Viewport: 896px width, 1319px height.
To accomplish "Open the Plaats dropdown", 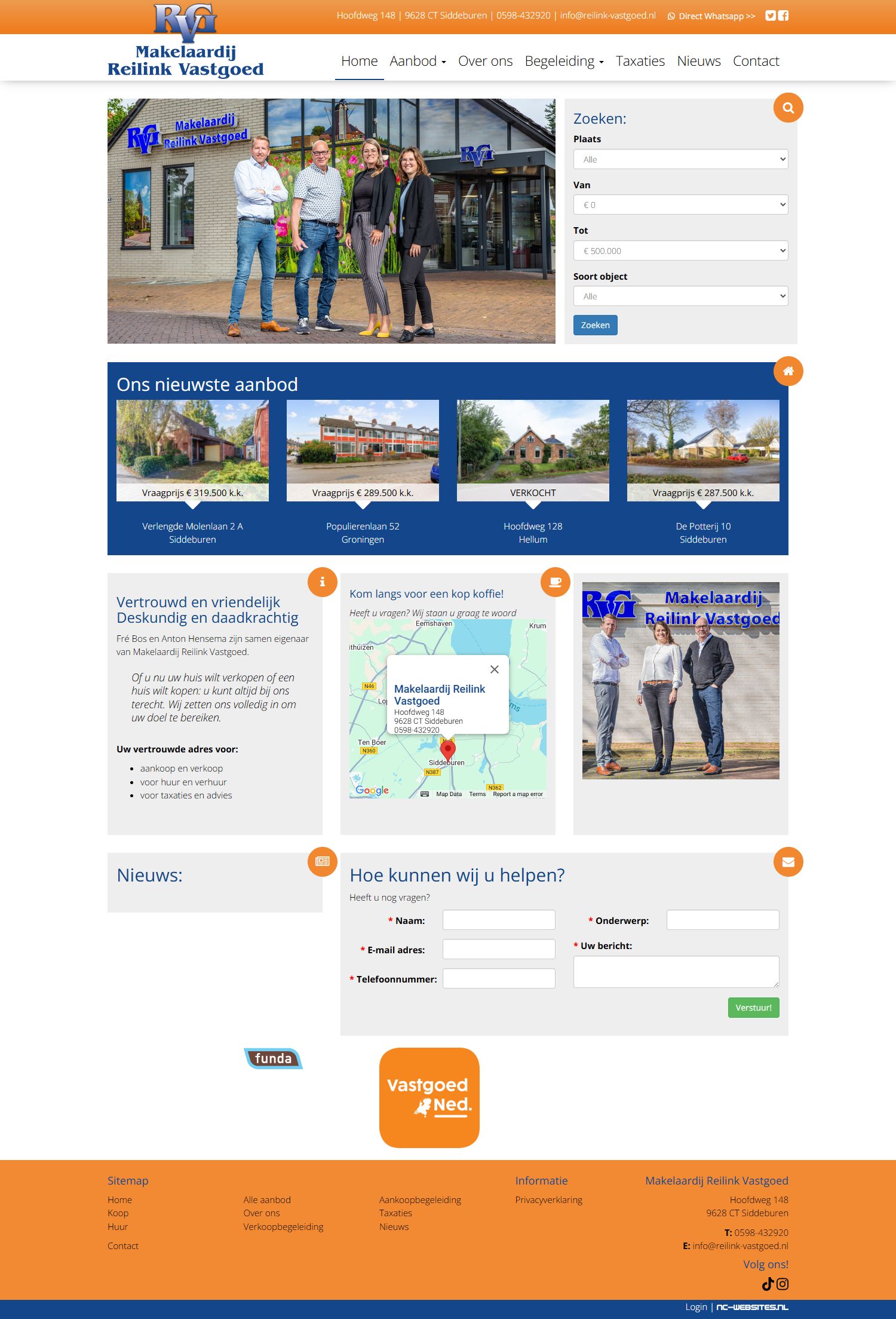I will tap(681, 159).
